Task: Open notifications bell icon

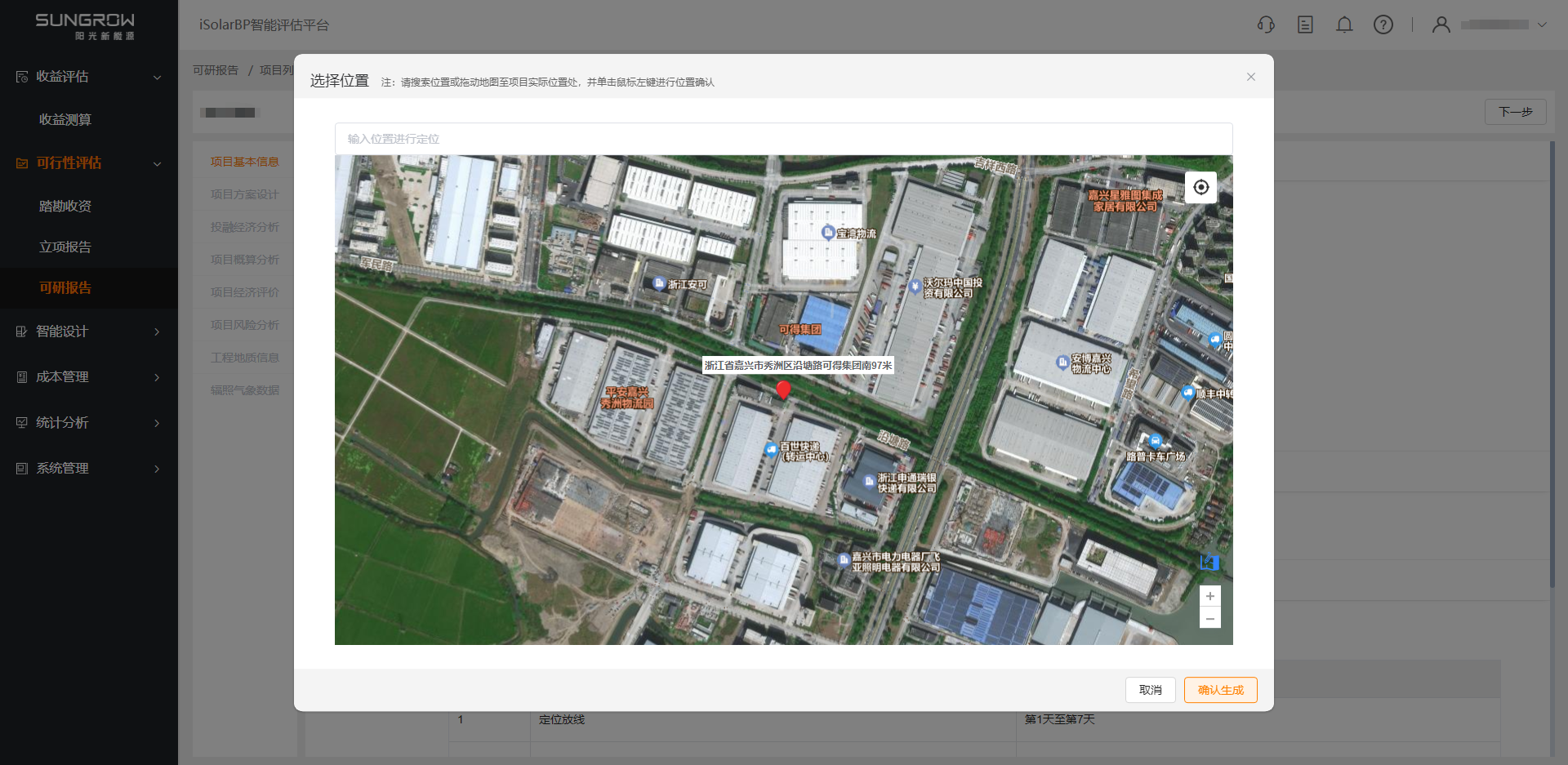Action: pyautogui.click(x=1344, y=24)
